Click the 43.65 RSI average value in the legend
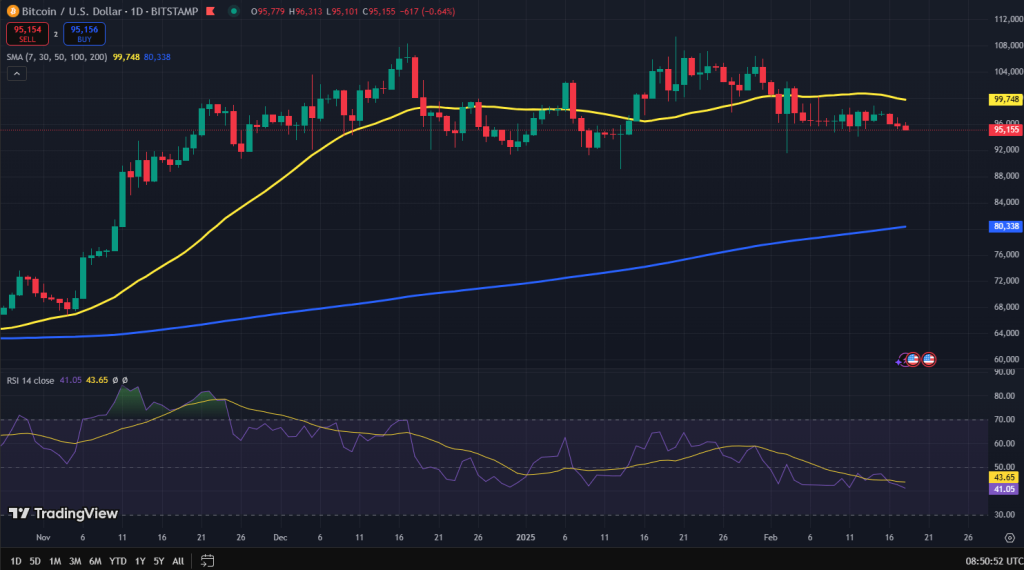Viewport: 1024px width, 570px height. (97, 380)
